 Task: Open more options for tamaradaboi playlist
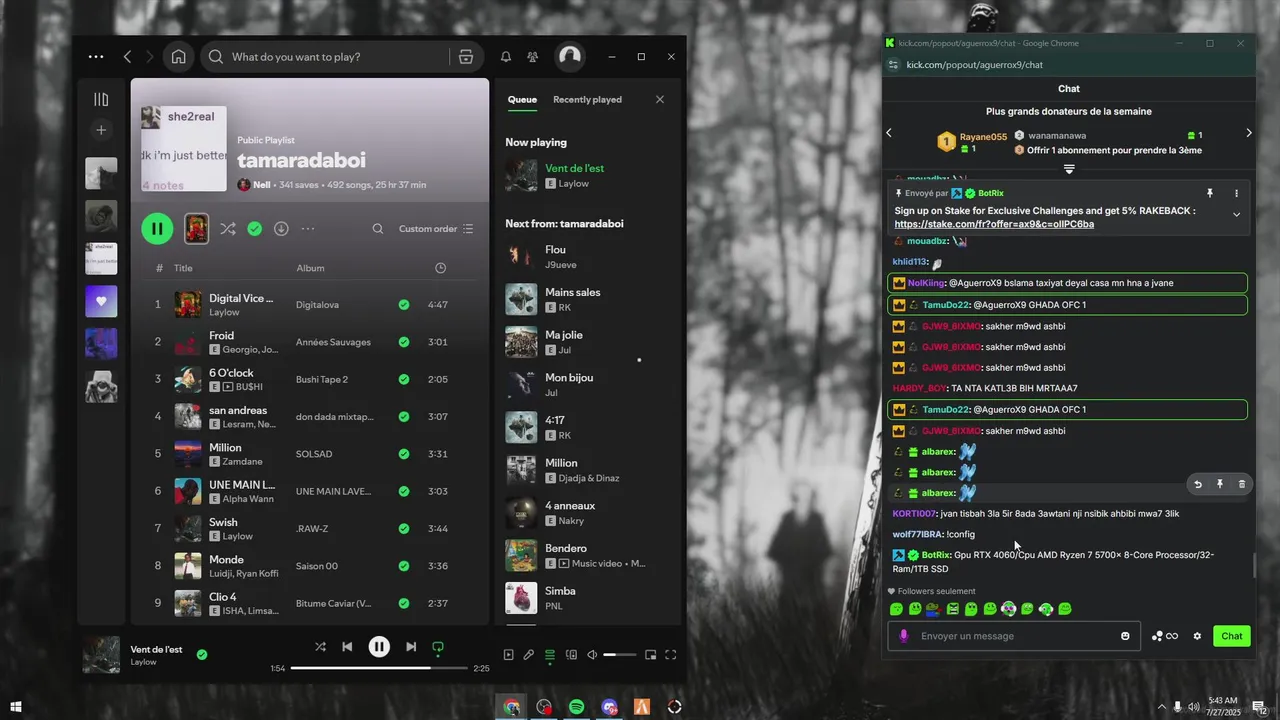(x=308, y=229)
